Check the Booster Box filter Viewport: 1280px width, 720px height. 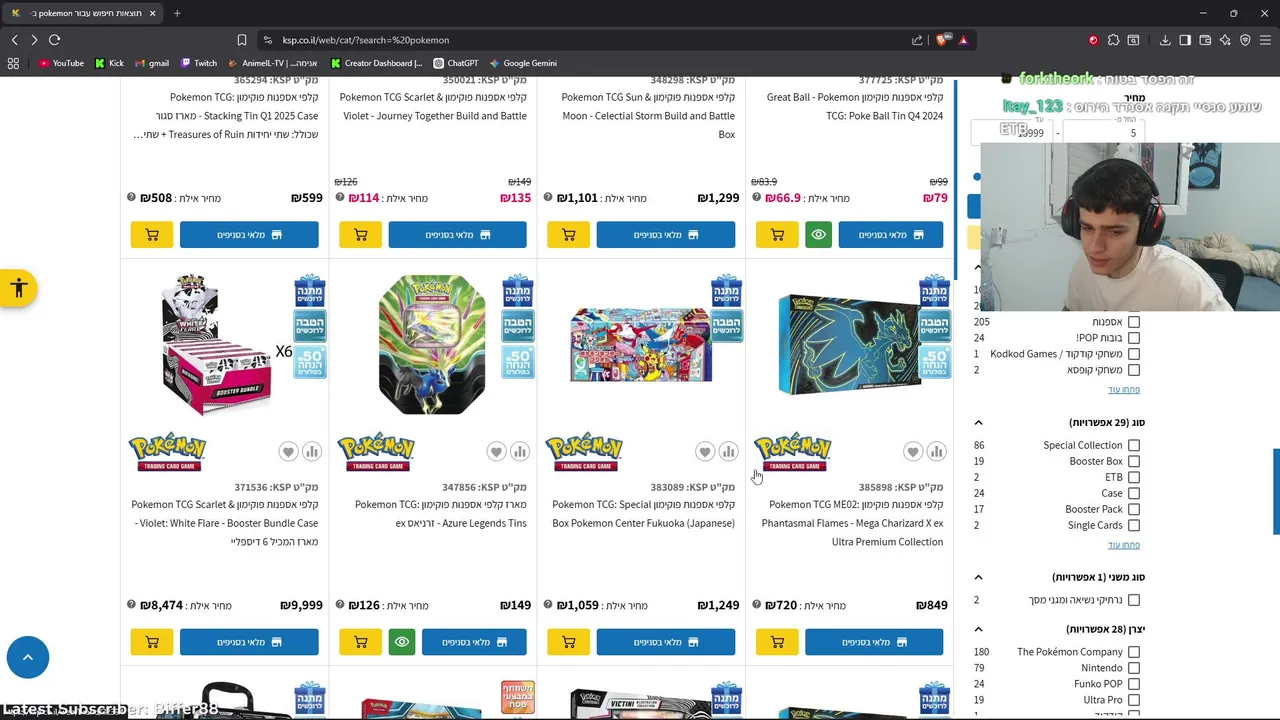pyautogui.click(x=1133, y=461)
